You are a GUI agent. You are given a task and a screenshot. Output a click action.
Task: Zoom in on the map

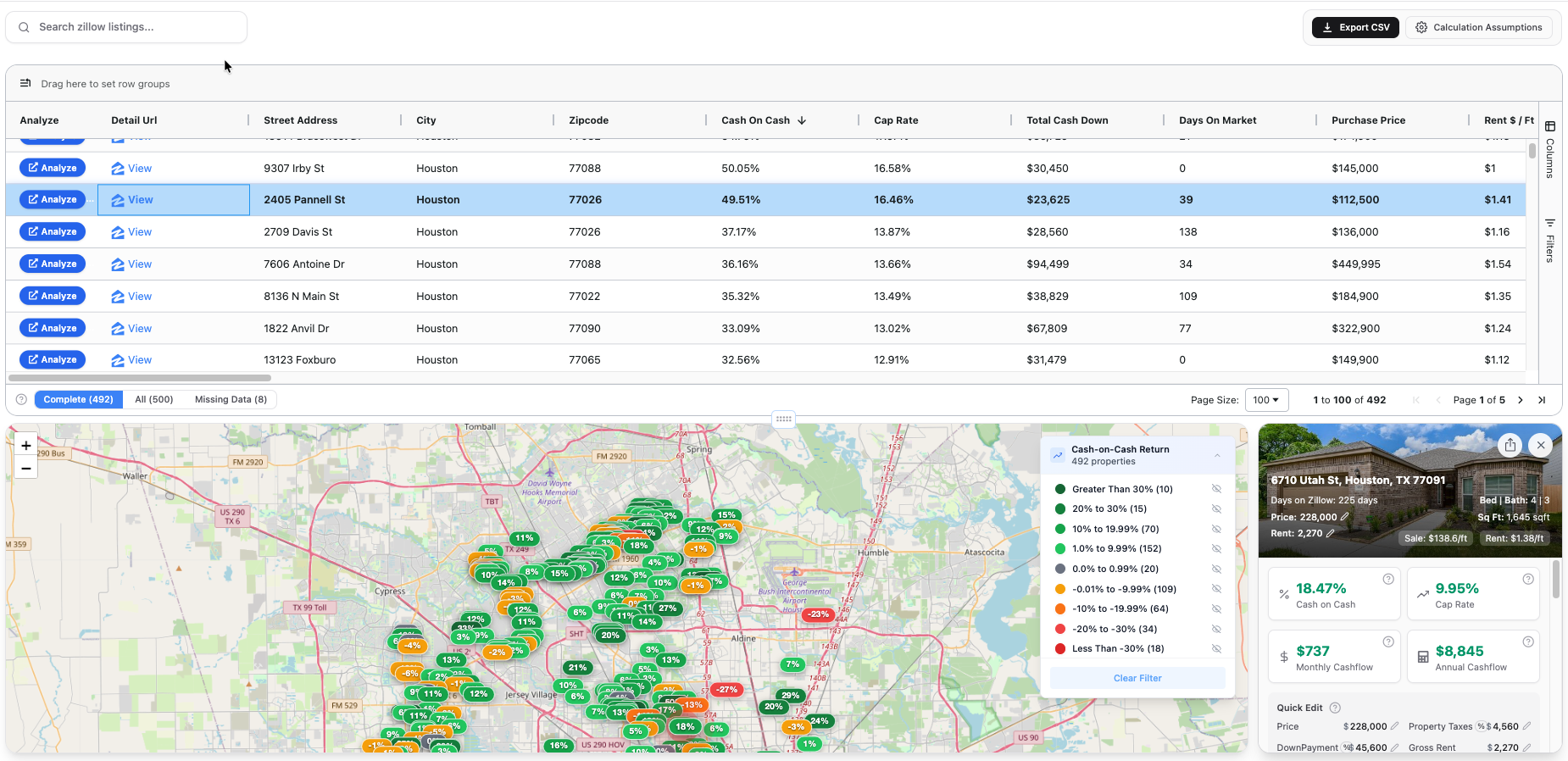(x=26, y=446)
